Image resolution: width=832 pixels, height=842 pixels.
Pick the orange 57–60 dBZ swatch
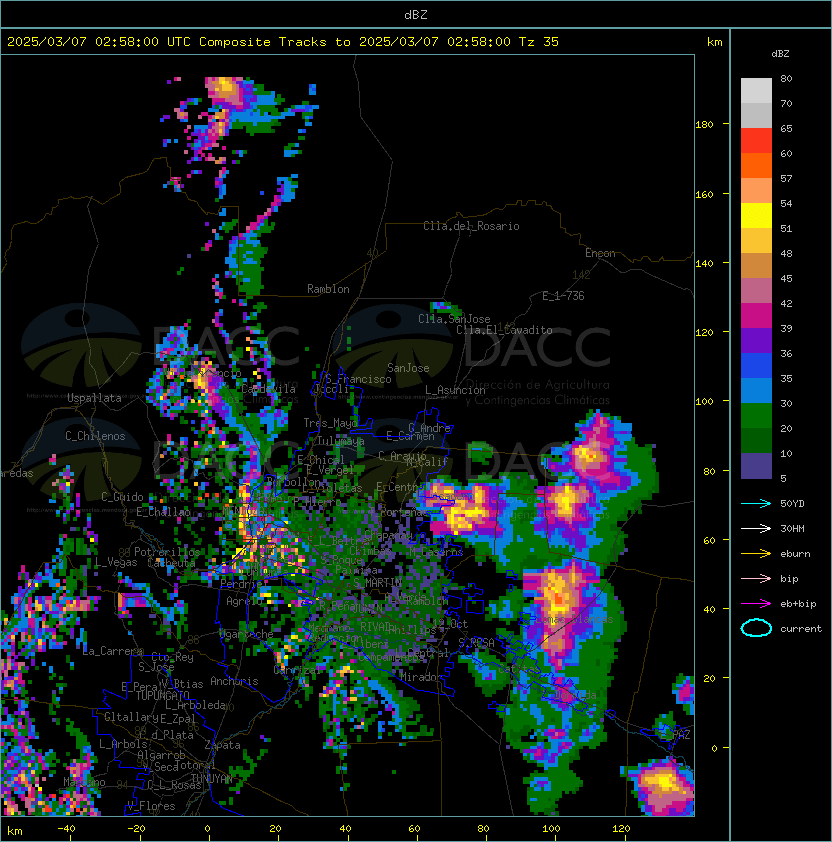756,166
